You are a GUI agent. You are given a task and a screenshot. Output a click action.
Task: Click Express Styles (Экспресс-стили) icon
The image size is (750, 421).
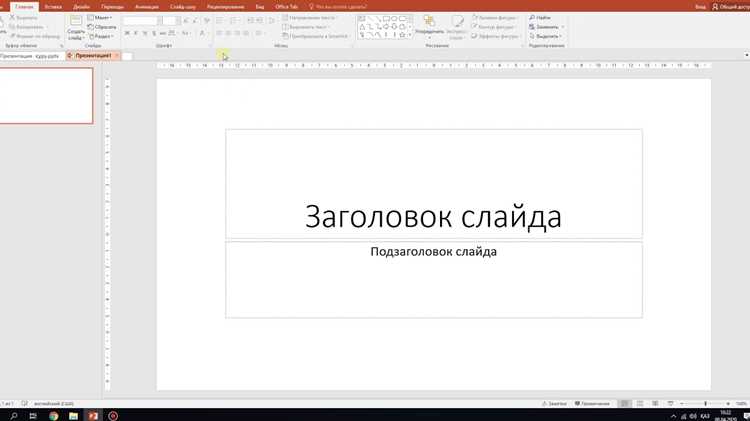(x=457, y=28)
